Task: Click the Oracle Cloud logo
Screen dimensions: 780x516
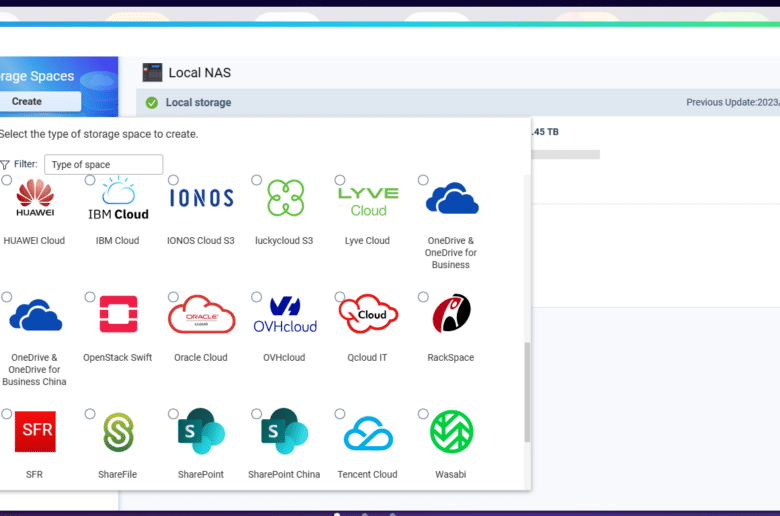Action: click(201, 314)
